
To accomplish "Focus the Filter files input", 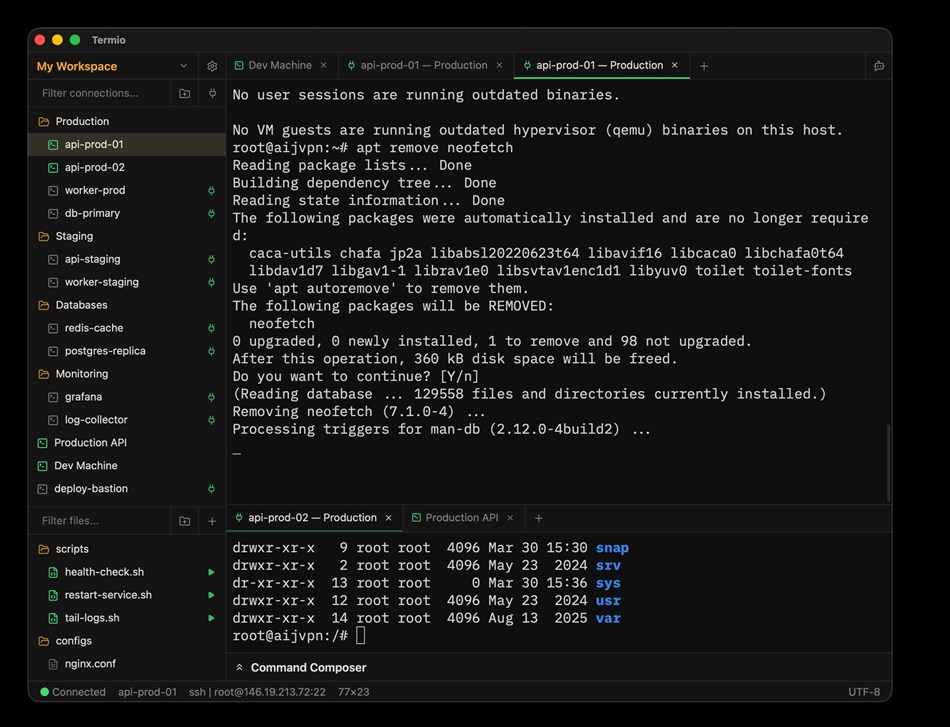I will 101,520.
